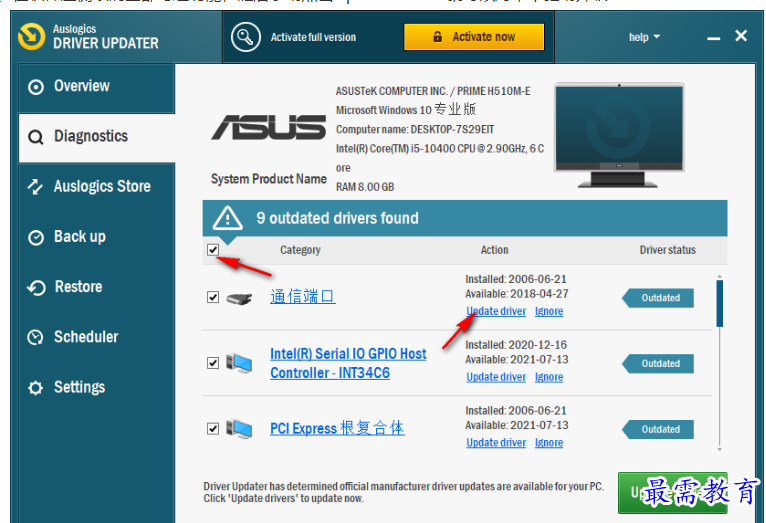Screen dimensions: 766x523
Task: Click Update driver for 通信端口
Action: 496,312
